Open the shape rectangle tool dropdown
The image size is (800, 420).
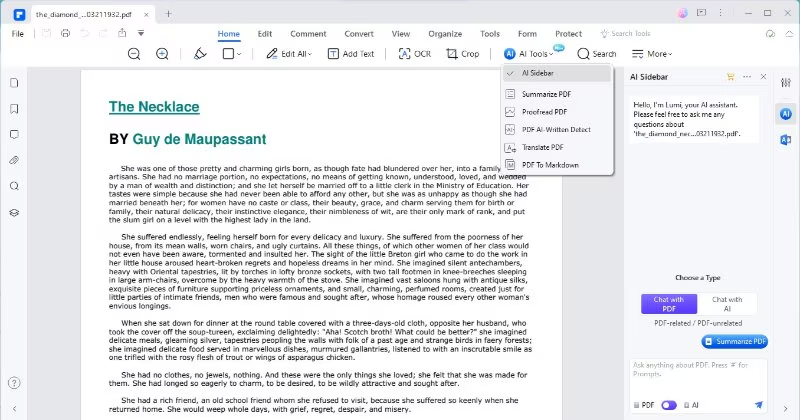[x=232, y=54]
